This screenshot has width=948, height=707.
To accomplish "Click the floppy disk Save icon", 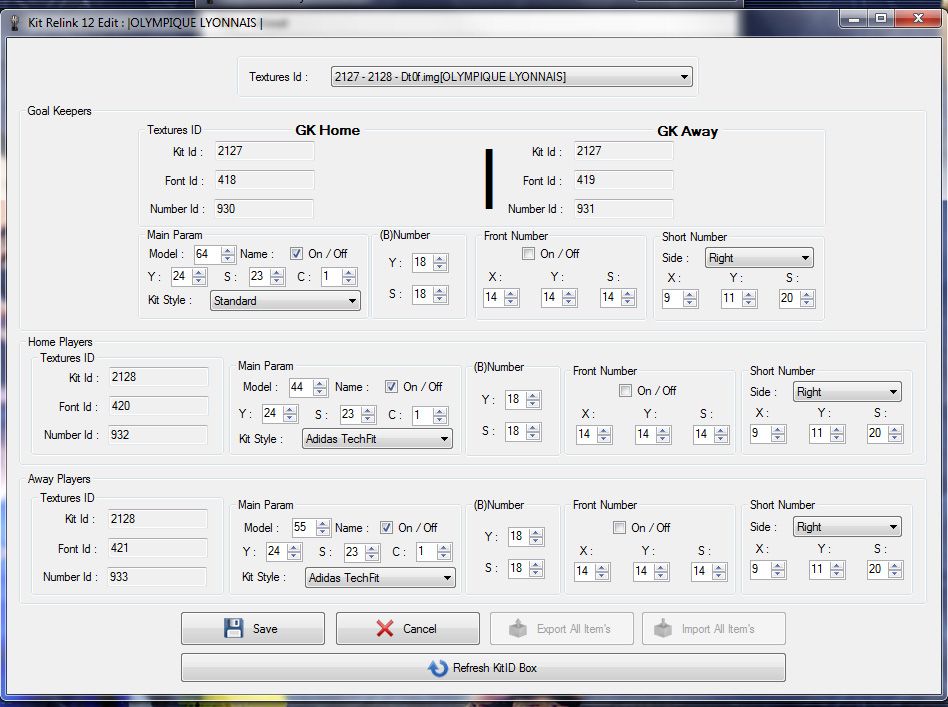I will click(233, 629).
